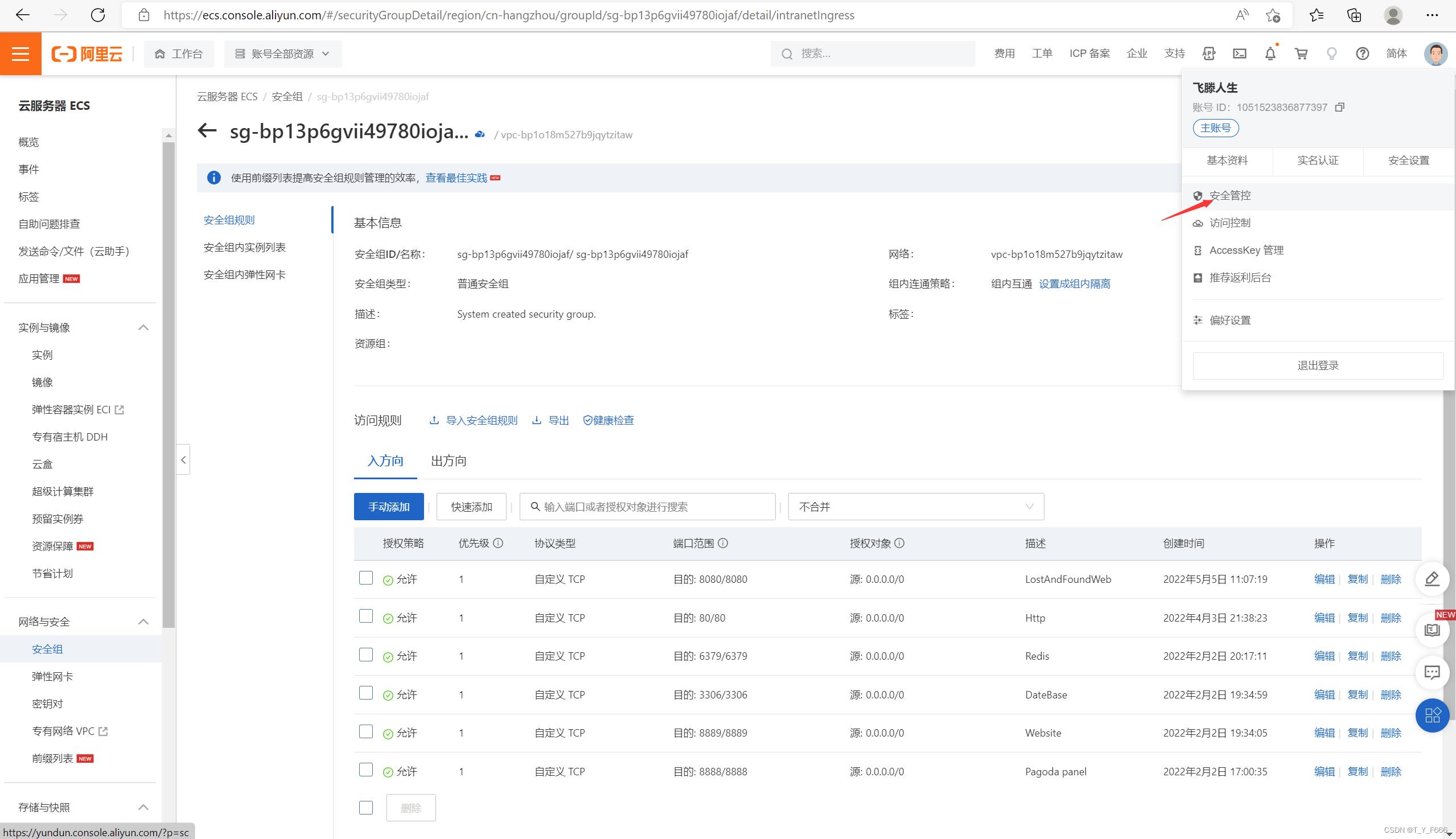Click 编辑 for the Redis rule
The width and height of the screenshot is (1456, 839).
click(1324, 656)
